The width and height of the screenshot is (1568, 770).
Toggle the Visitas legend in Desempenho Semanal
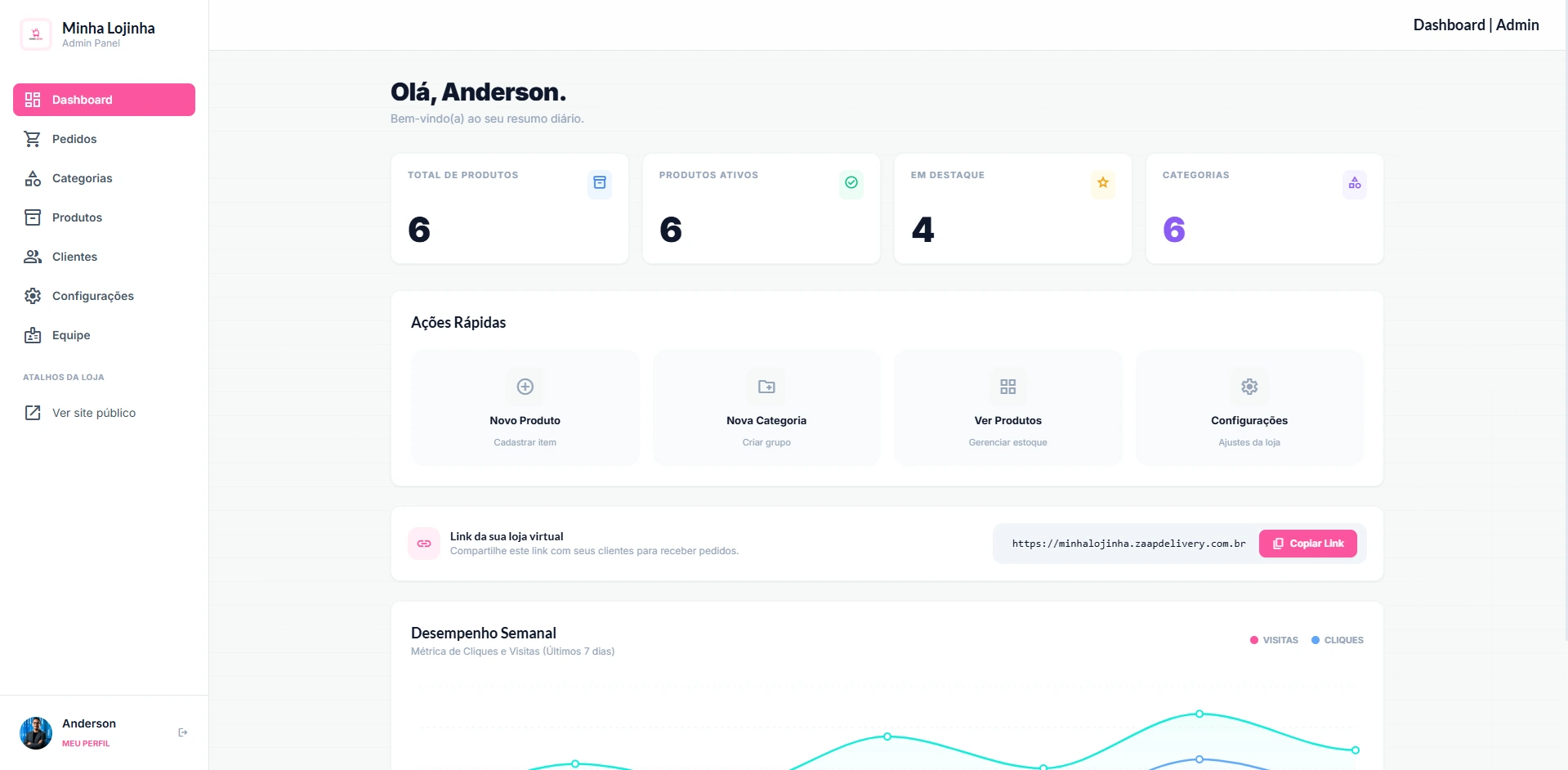(1273, 640)
